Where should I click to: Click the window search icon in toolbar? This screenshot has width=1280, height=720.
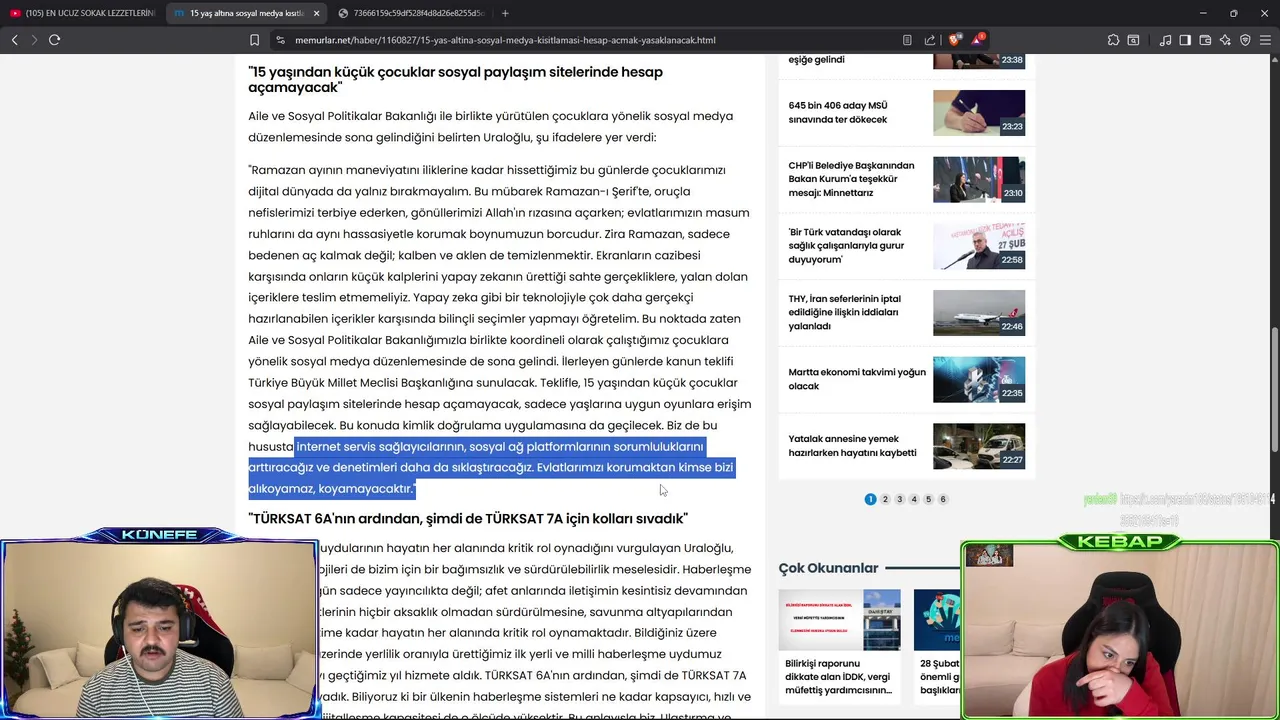1134,40
